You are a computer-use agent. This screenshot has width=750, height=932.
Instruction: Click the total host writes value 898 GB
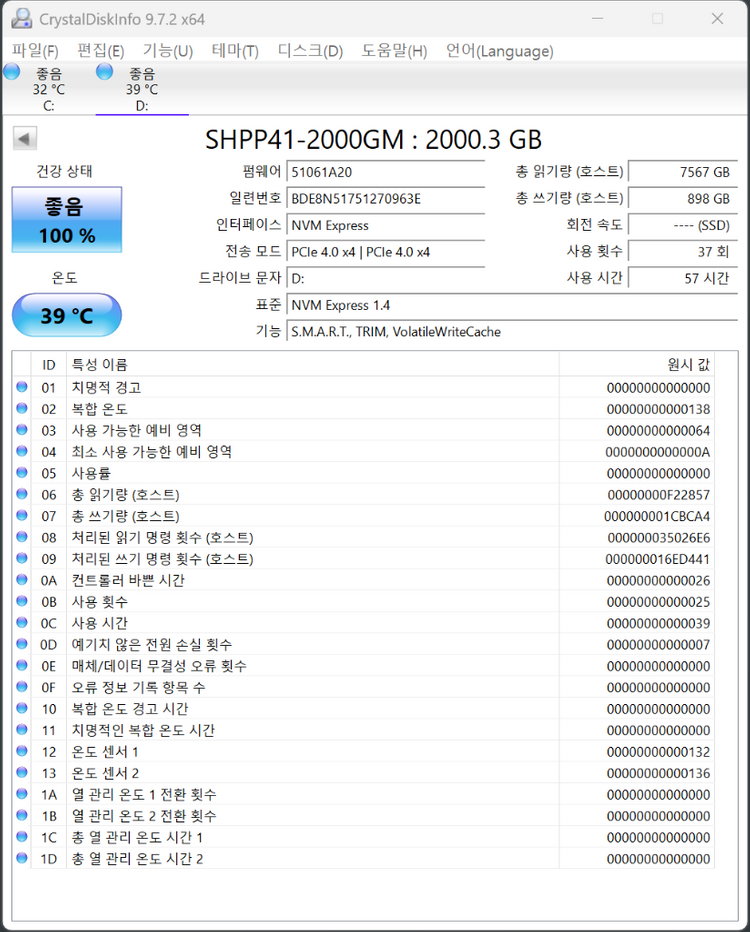click(683, 199)
